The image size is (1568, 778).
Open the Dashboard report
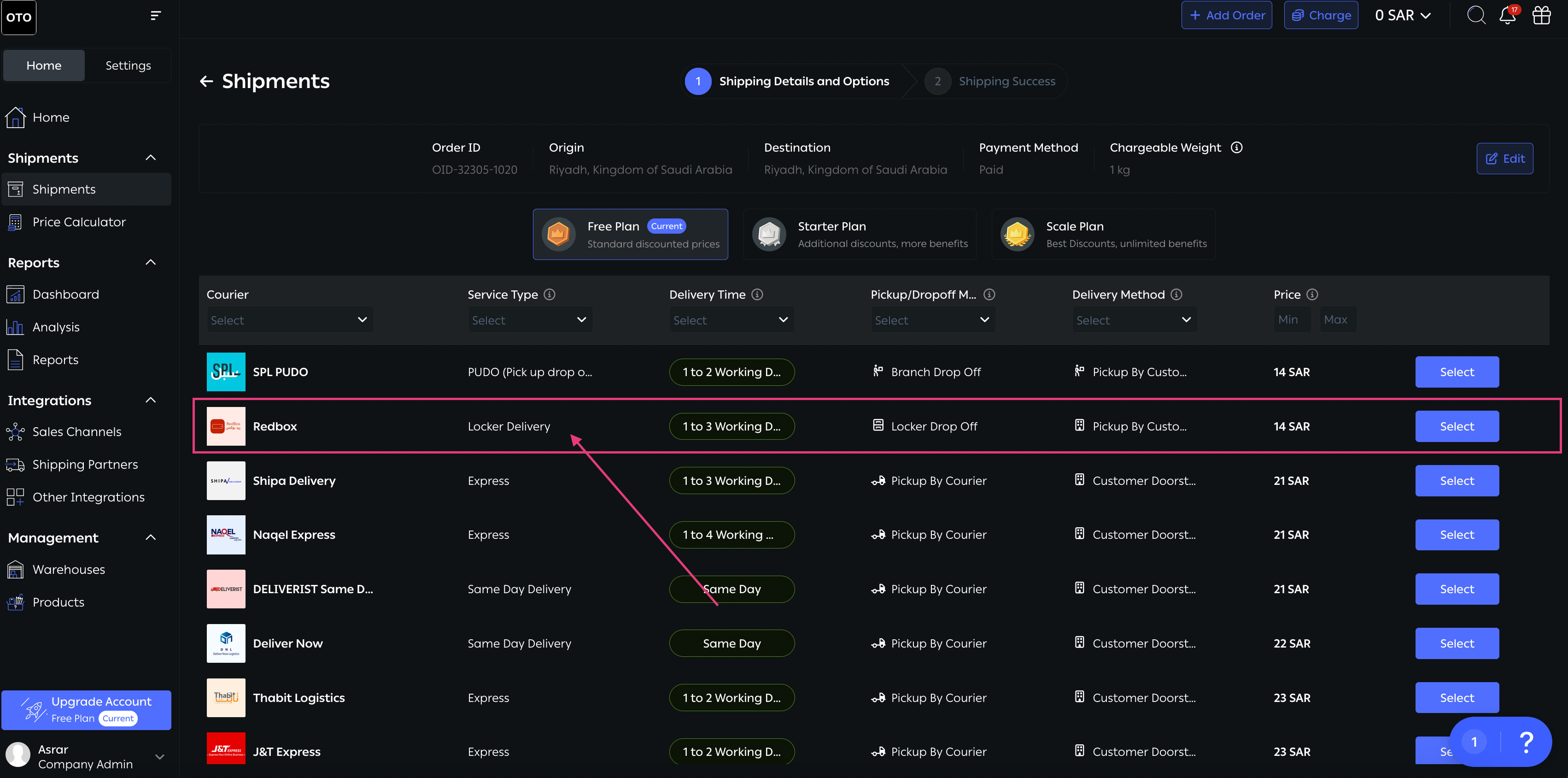click(x=86, y=294)
